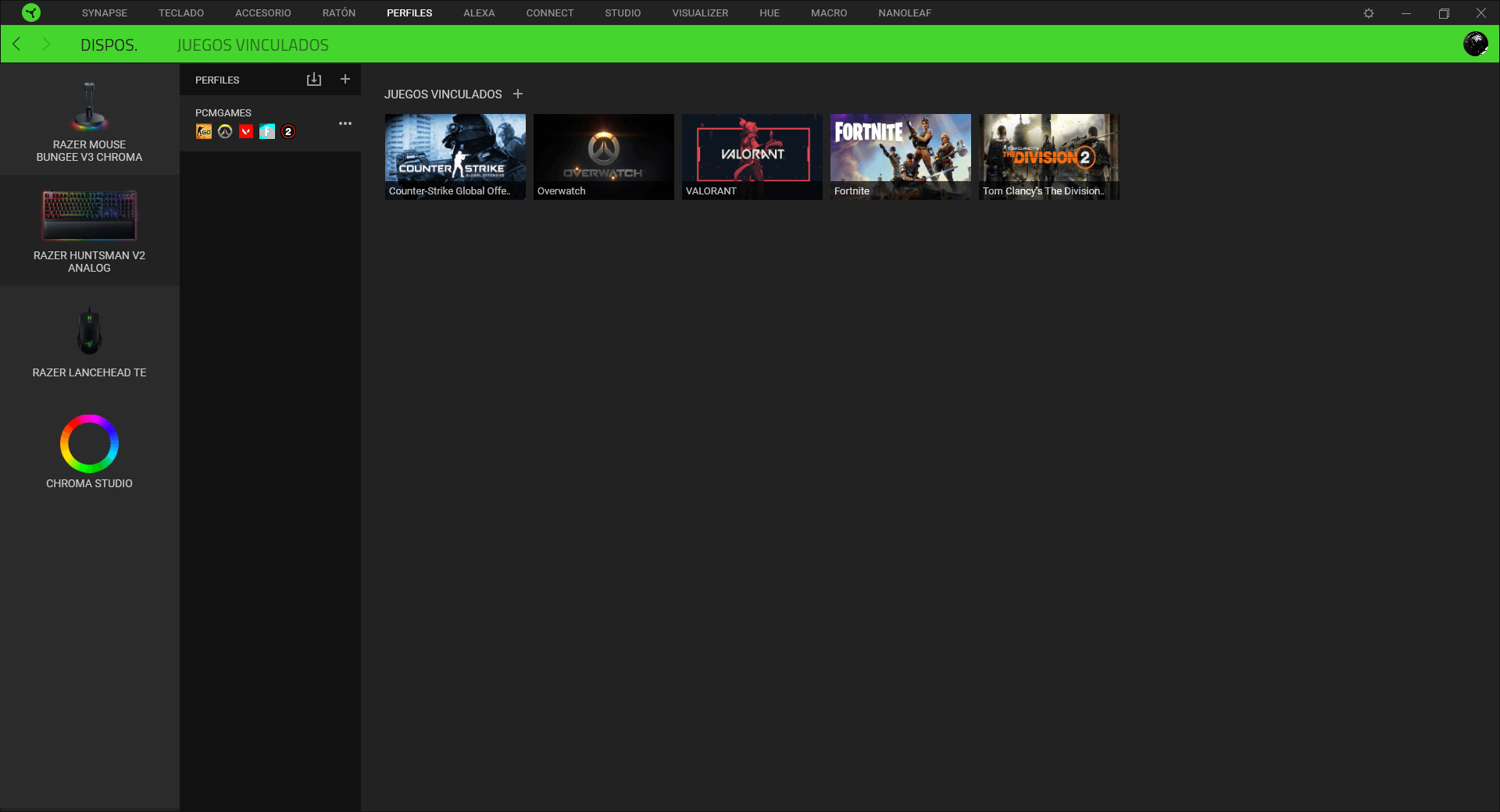Image resolution: width=1500 pixels, height=812 pixels.
Task: Open the ALEXA tab
Action: click(479, 13)
